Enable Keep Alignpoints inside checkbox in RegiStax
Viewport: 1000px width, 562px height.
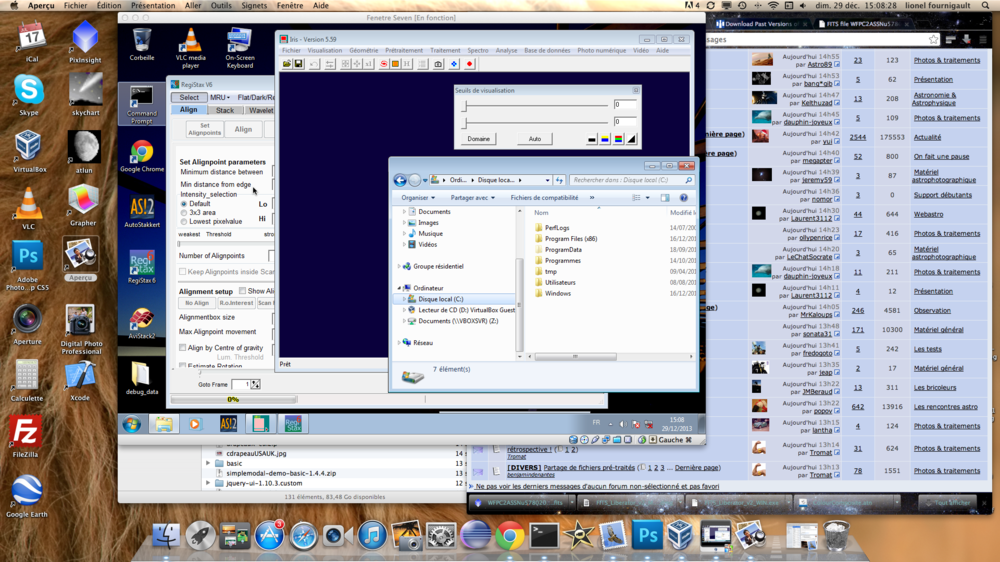pos(183,272)
